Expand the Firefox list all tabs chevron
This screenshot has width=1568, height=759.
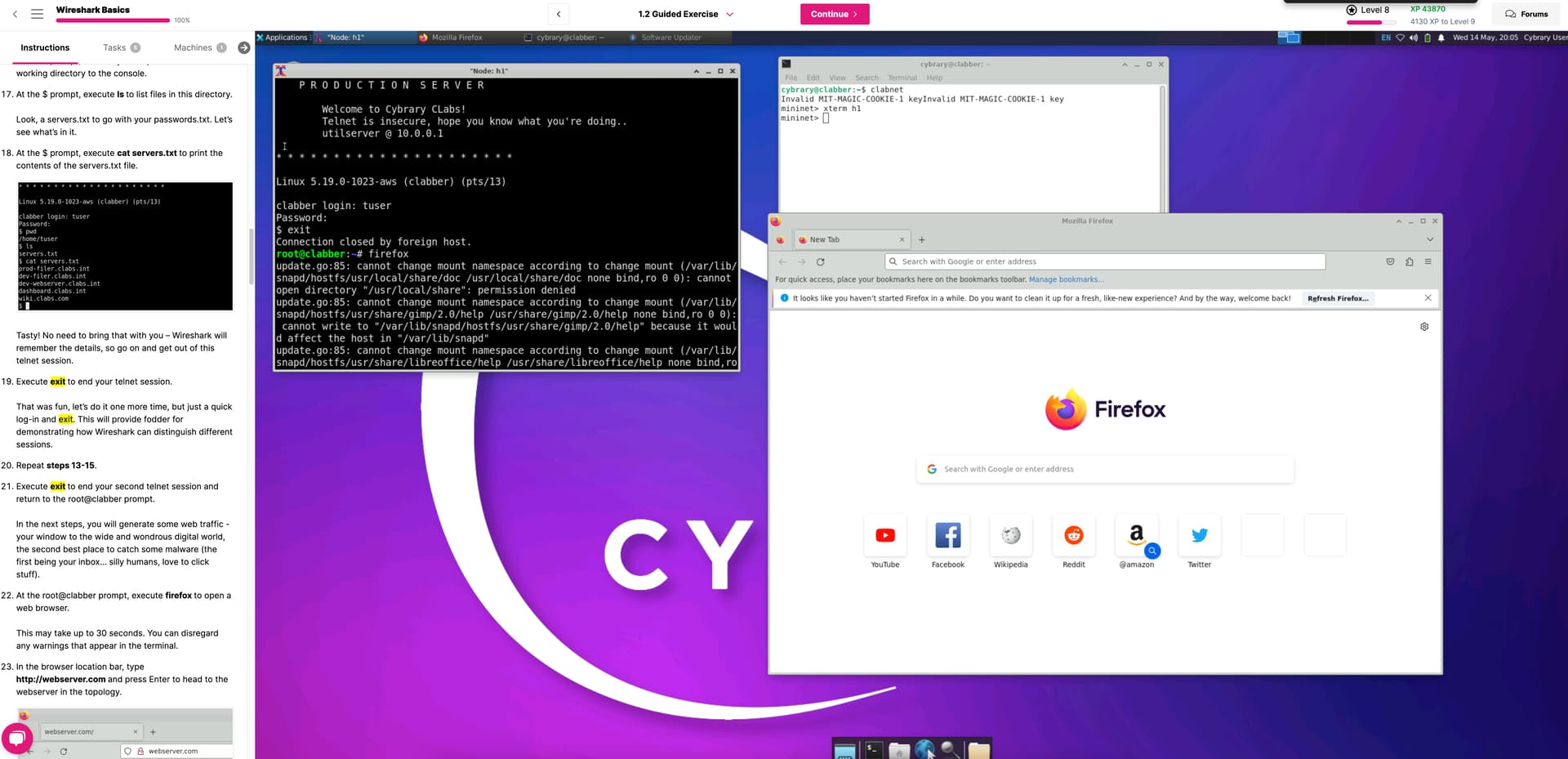click(x=1430, y=240)
